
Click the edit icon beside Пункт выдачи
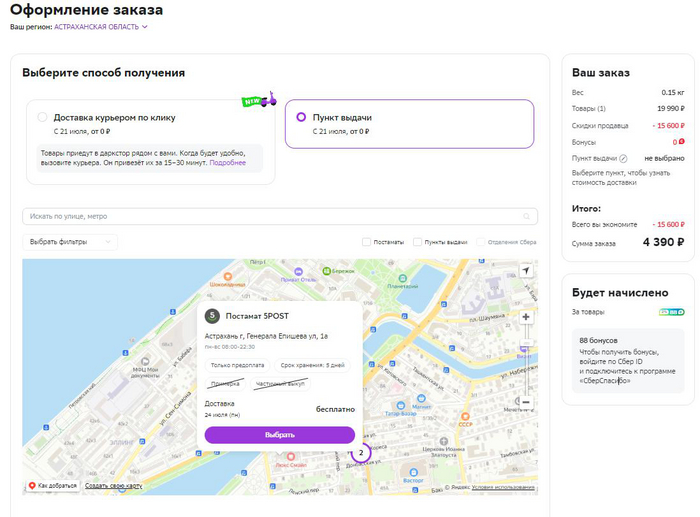point(624,158)
